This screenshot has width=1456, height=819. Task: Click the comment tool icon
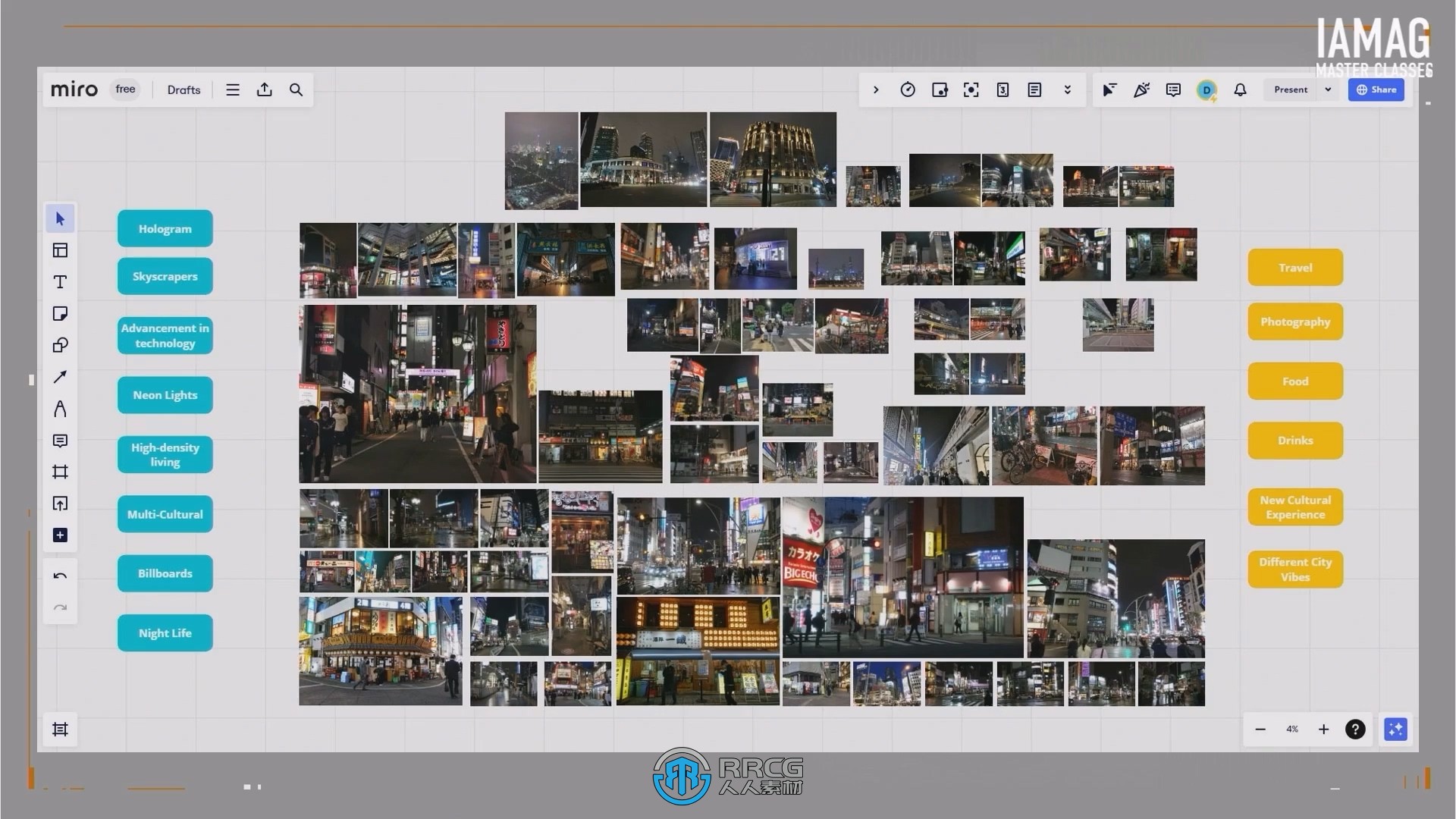pos(60,441)
